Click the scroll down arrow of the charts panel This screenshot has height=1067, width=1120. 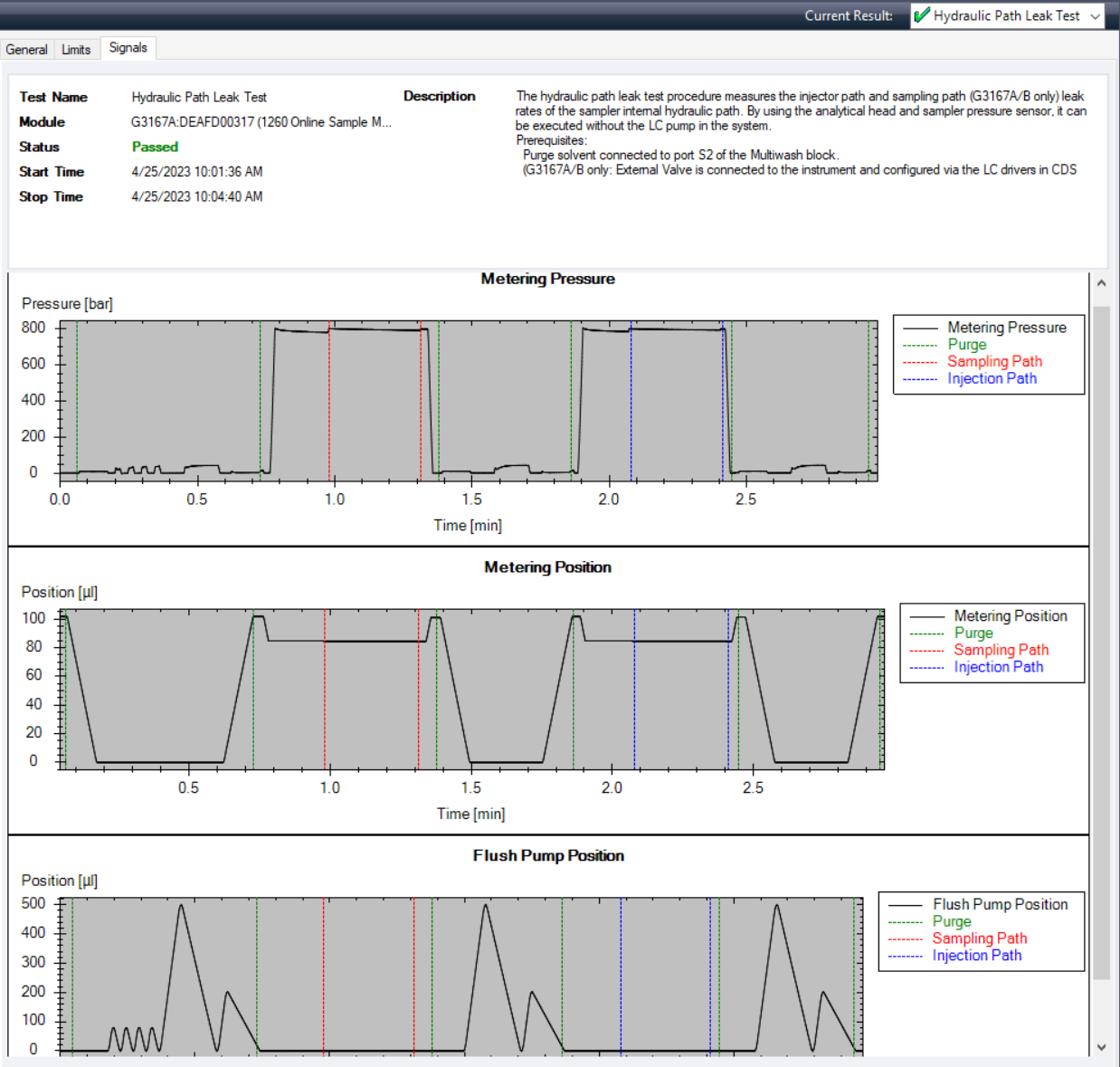1101,1047
